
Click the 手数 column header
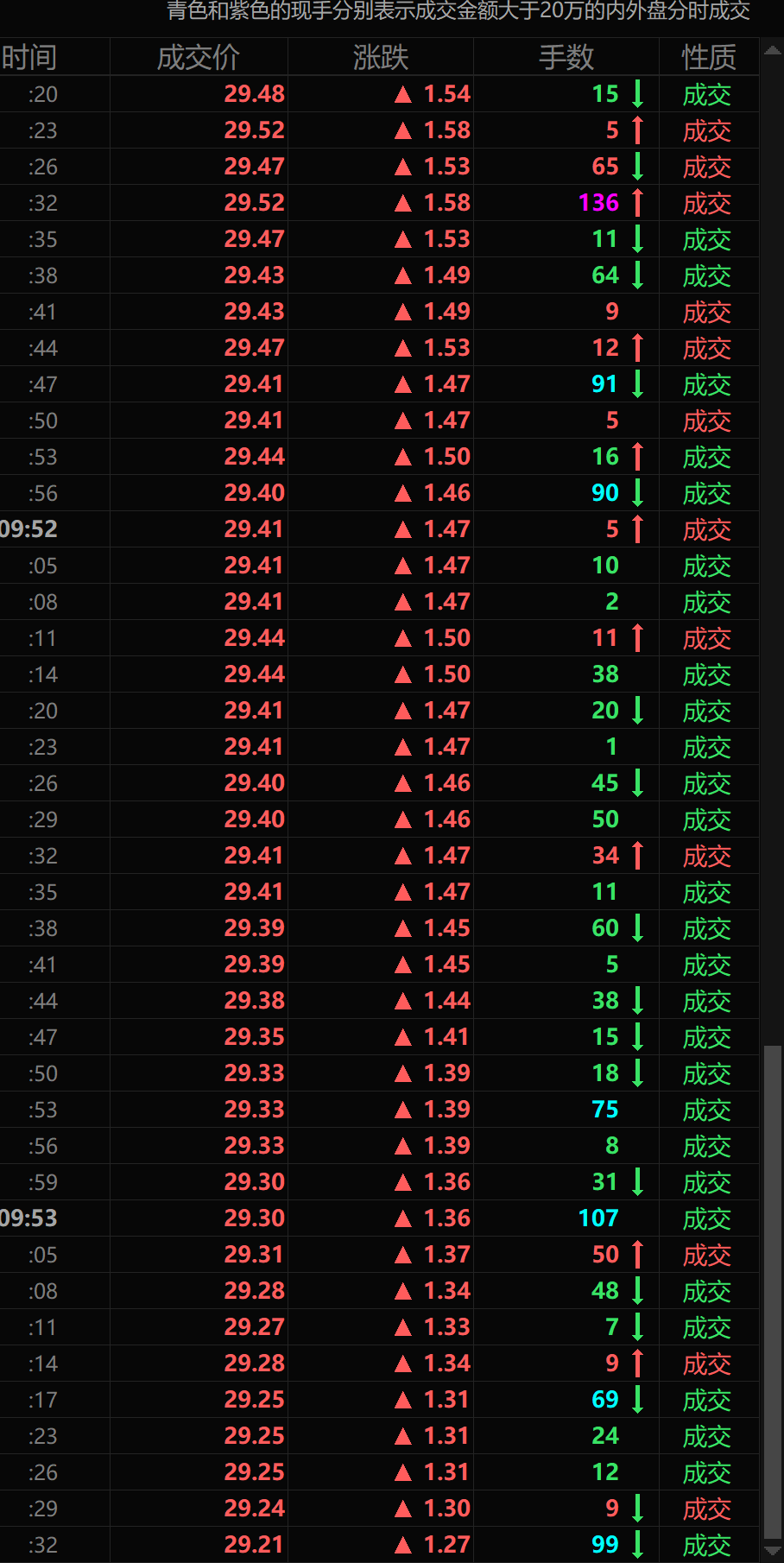[566, 57]
